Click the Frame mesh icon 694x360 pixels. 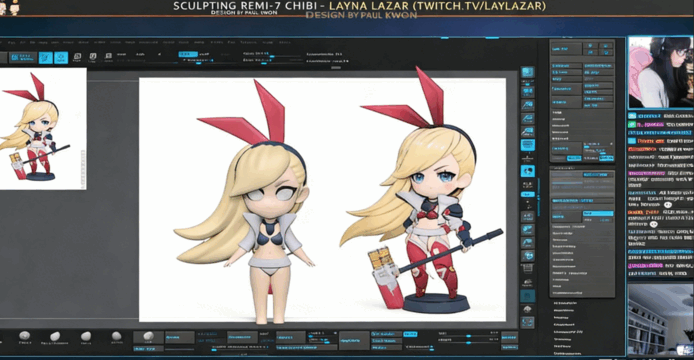(527, 217)
